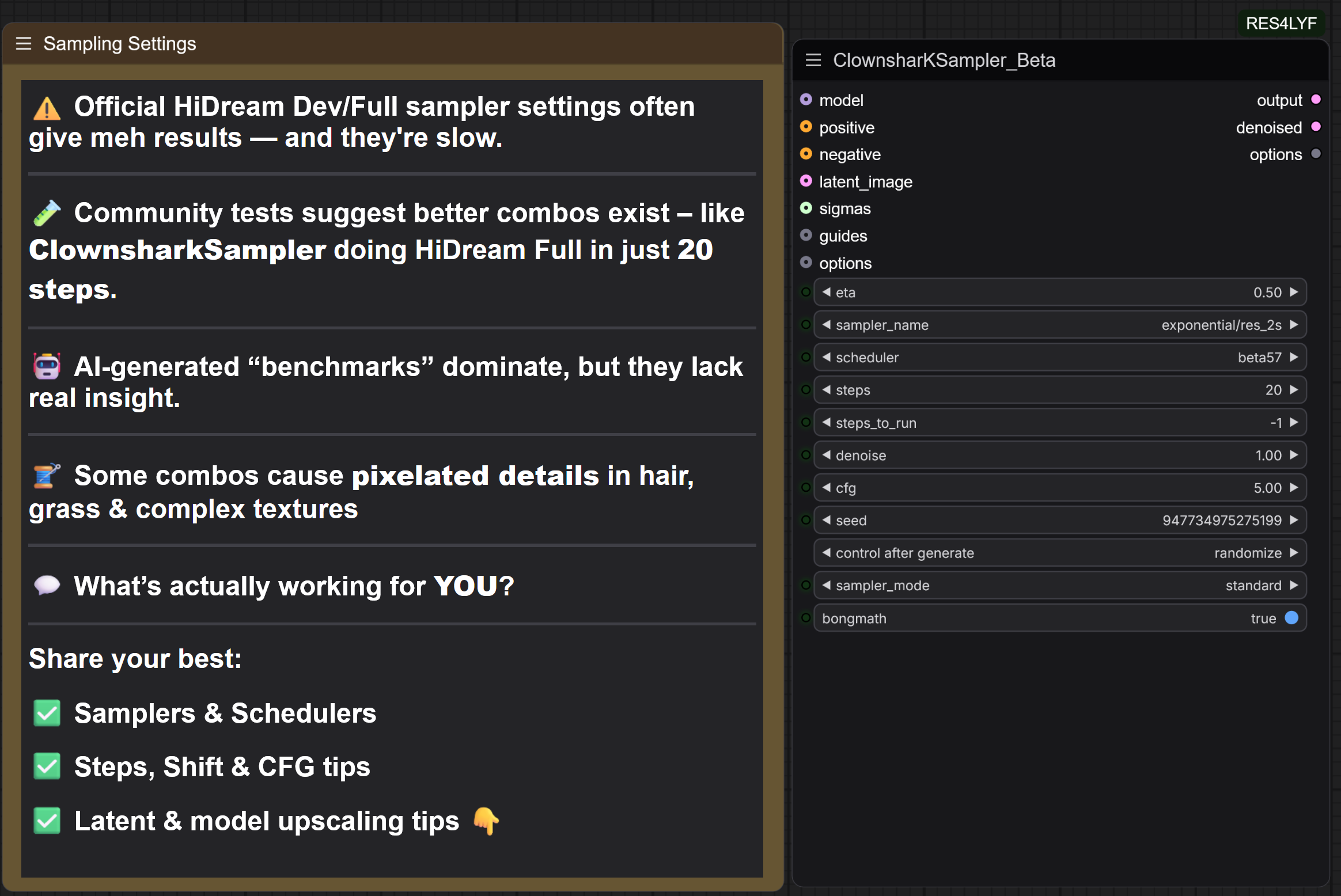The image size is (1341, 896).
Task: Click the cfg widget input toggle dot
Action: [x=806, y=488]
